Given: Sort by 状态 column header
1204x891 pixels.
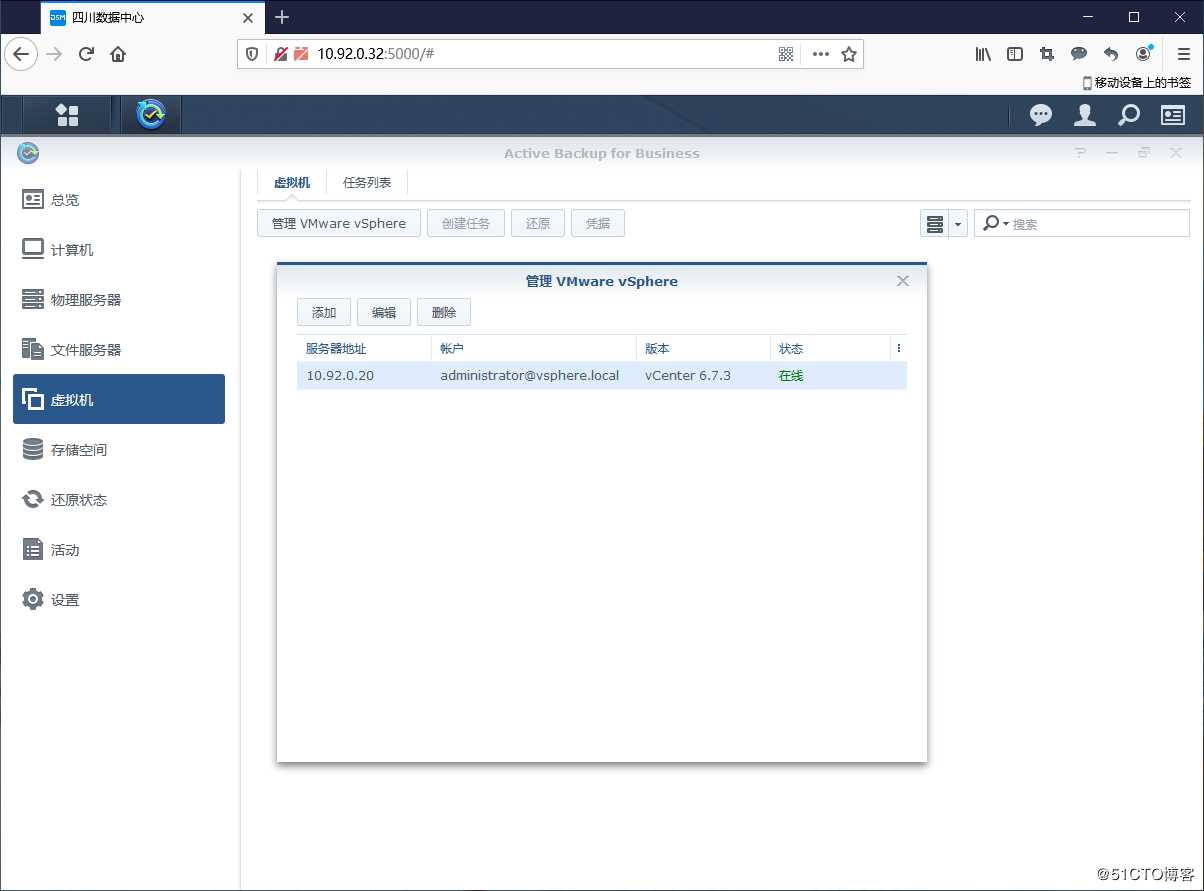Looking at the screenshot, I should [x=830, y=348].
